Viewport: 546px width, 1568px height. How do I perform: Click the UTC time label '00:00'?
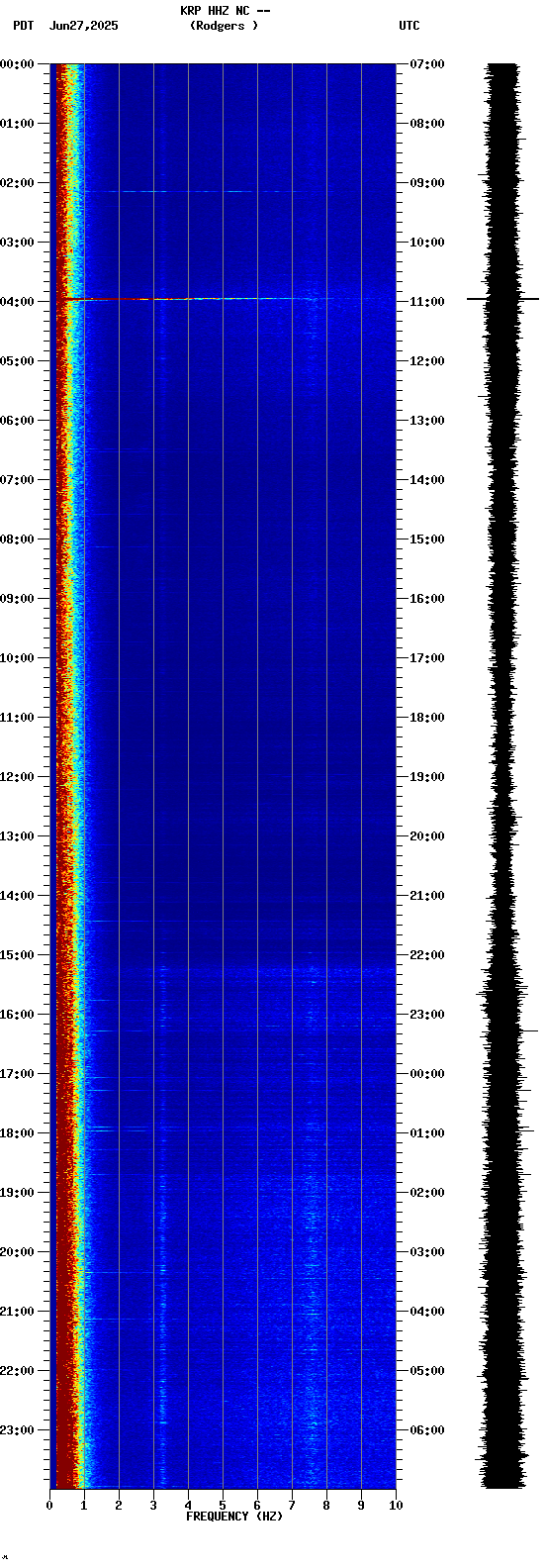click(x=427, y=1074)
